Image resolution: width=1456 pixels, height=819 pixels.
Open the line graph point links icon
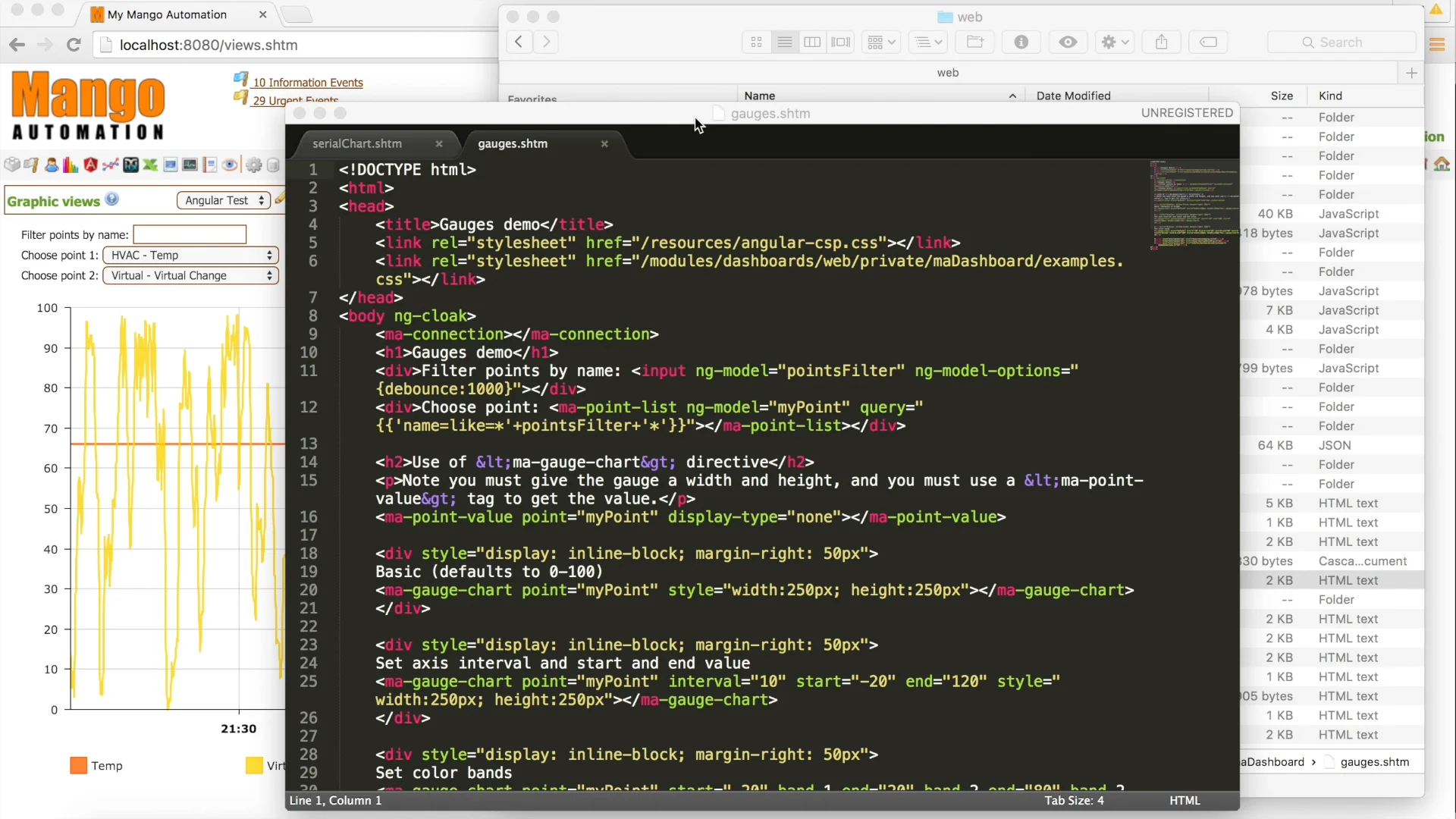pyautogui.click(x=111, y=165)
